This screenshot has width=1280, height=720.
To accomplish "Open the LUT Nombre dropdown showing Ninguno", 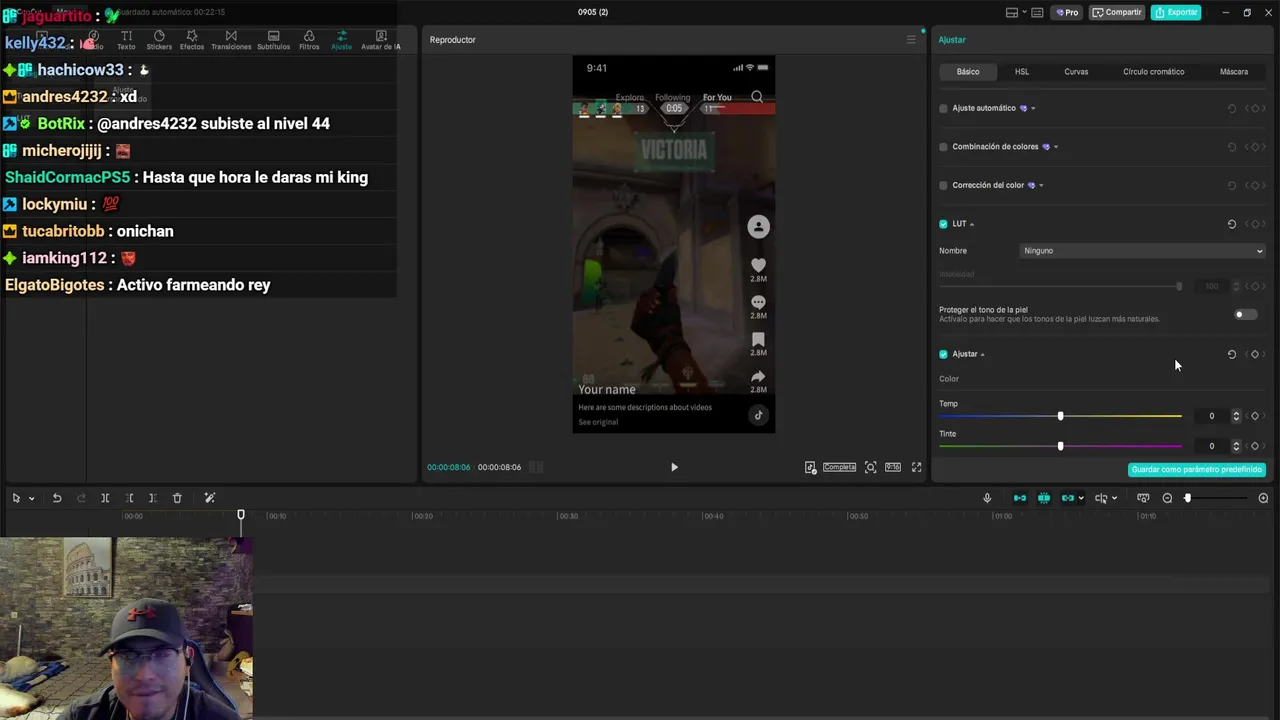I will 1142,251.
